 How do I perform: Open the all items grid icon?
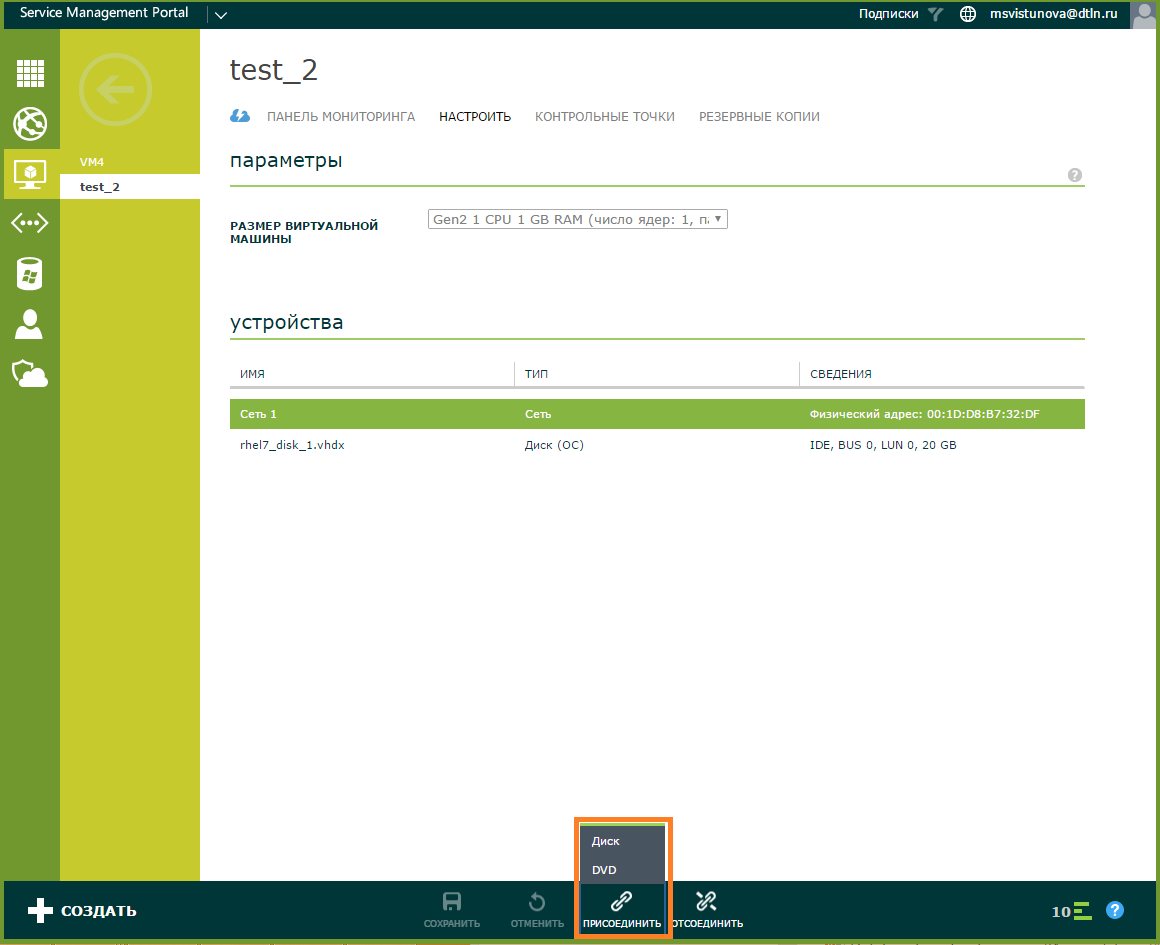pos(30,73)
